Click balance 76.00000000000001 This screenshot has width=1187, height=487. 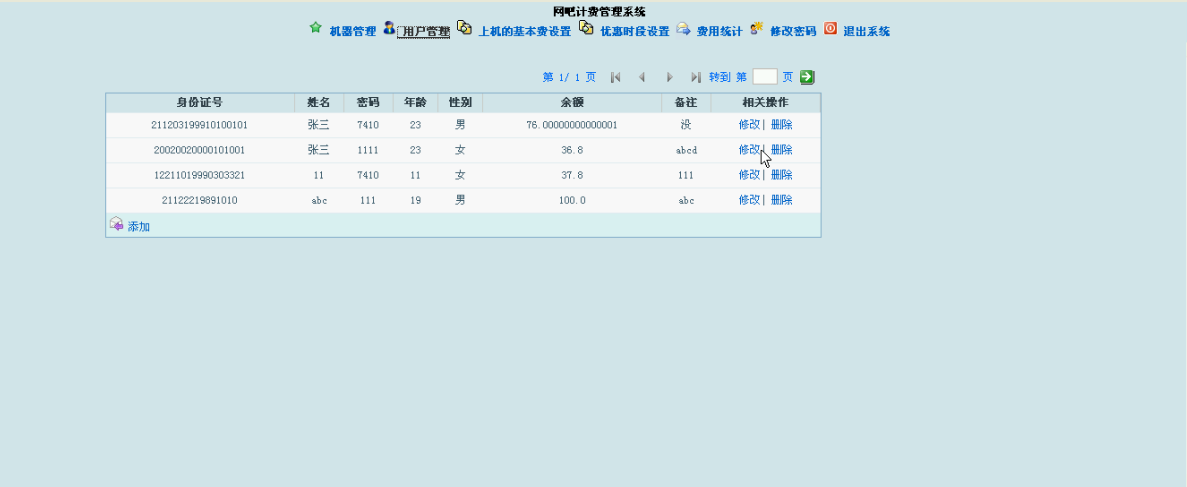point(572,125)
